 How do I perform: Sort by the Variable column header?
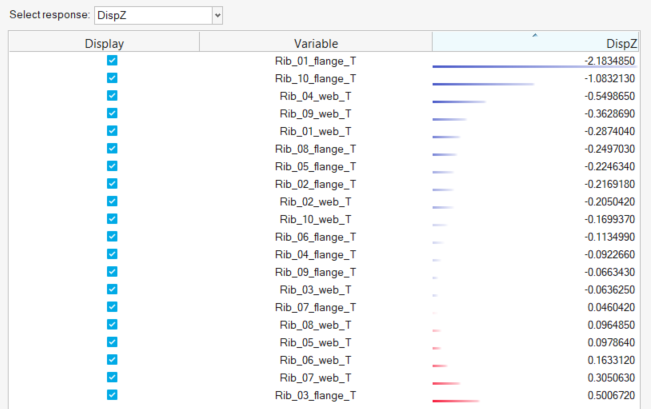315,43
